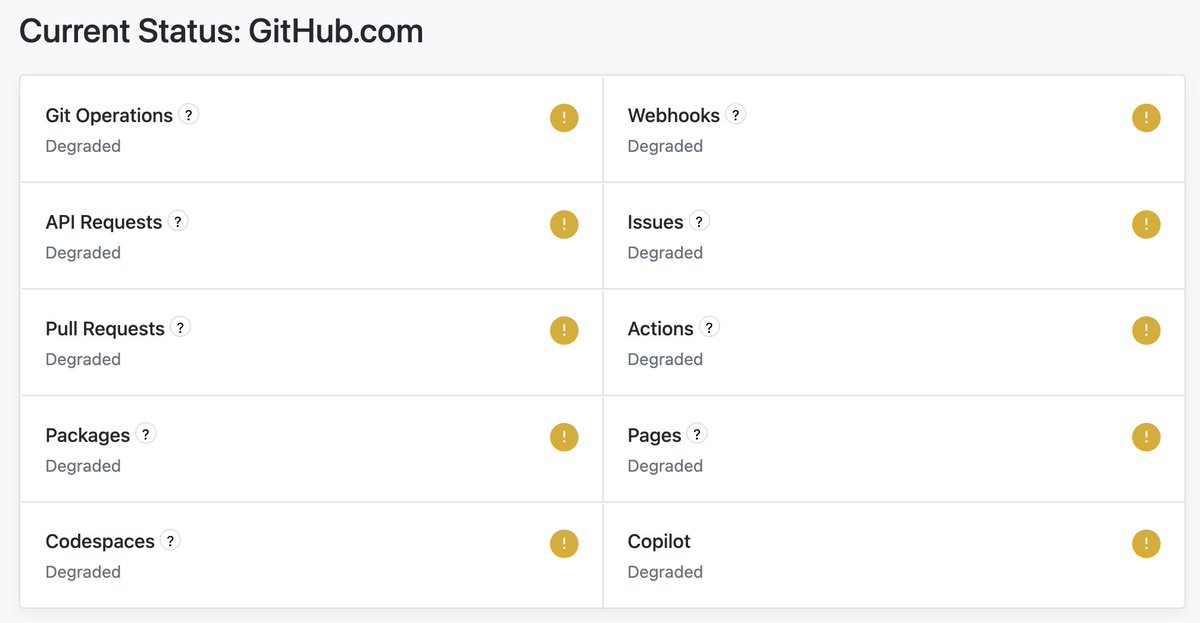Click the Actions component name
The height and width of the screenshot is (623, 1200).
[660, 329]
